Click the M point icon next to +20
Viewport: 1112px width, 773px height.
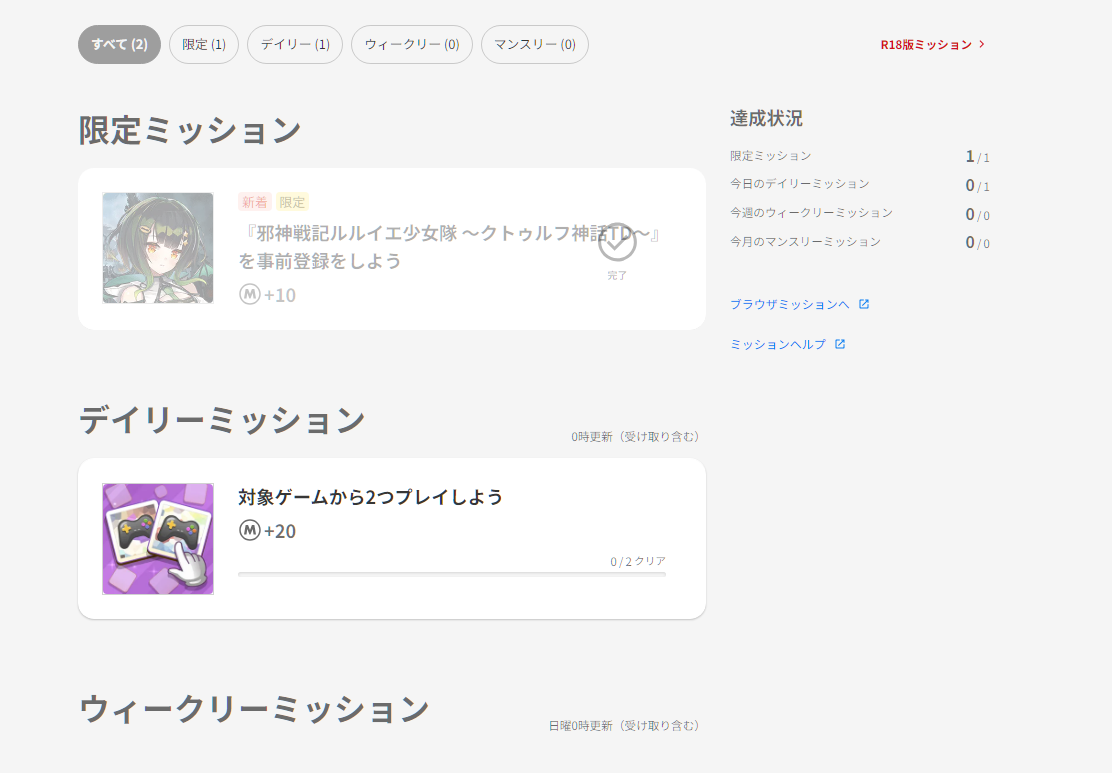pos(249,531)
